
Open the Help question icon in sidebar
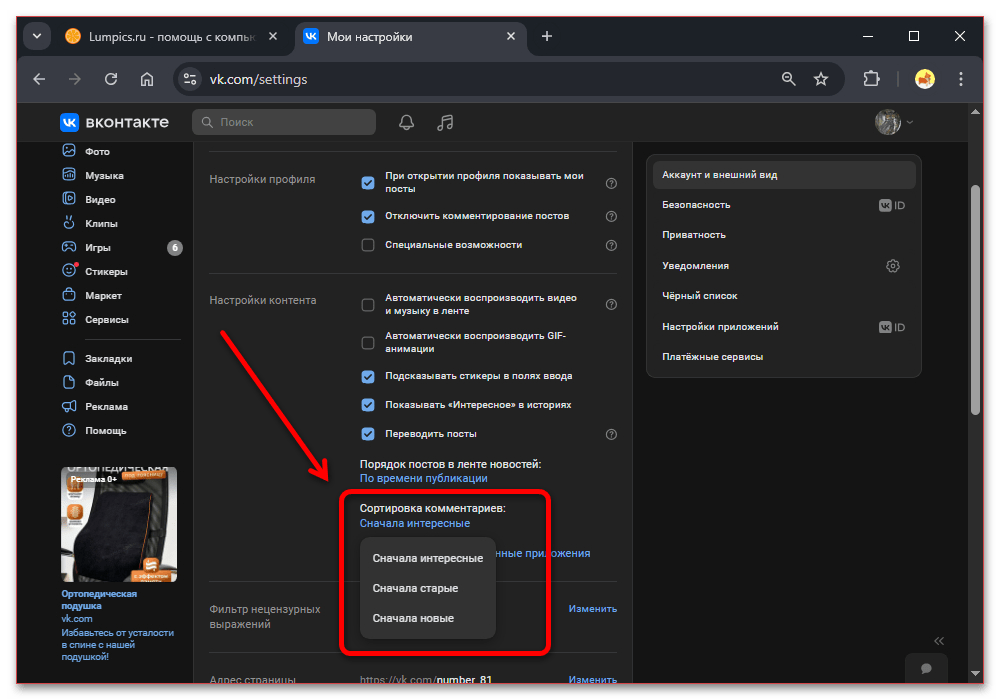(69, 430)
